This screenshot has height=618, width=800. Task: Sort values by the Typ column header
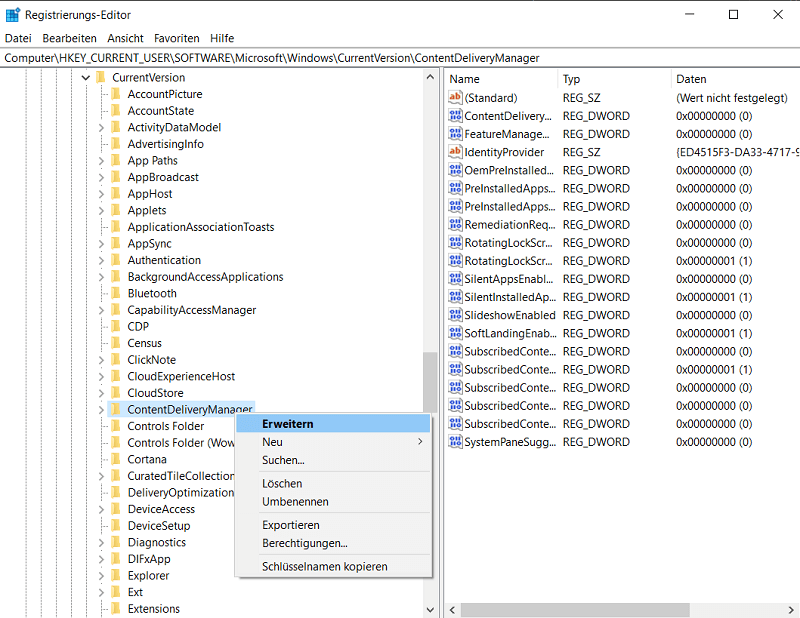click(615, 79)
